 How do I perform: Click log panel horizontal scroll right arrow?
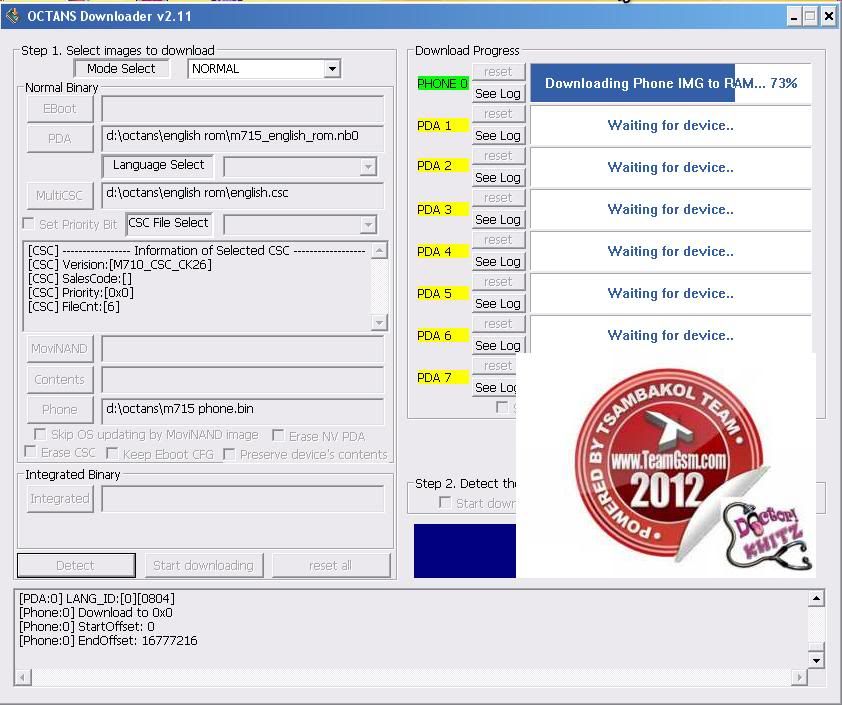pyautogui.click(x=799, y=677)
